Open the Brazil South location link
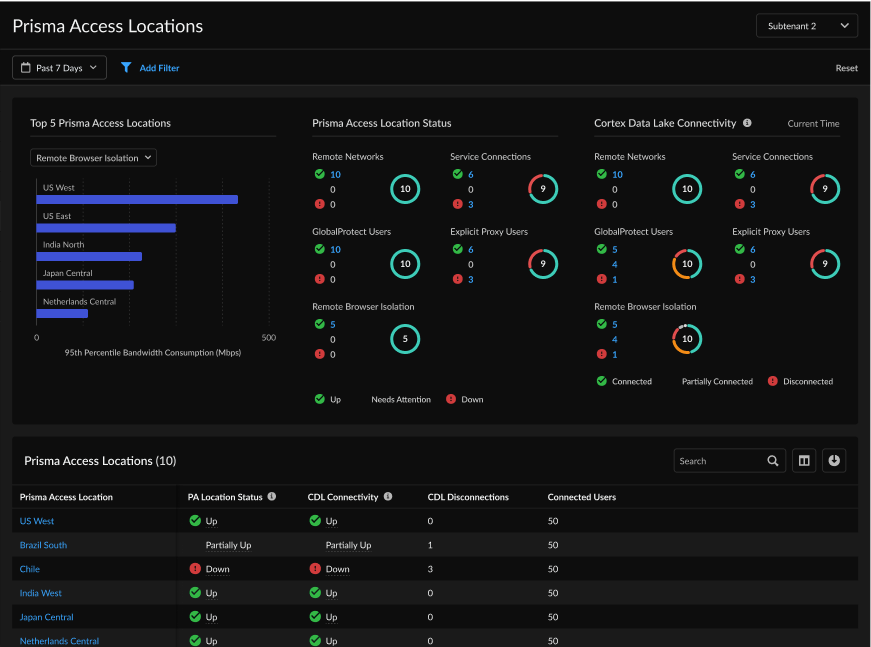871x647 pixels. [x=43, y=545]
